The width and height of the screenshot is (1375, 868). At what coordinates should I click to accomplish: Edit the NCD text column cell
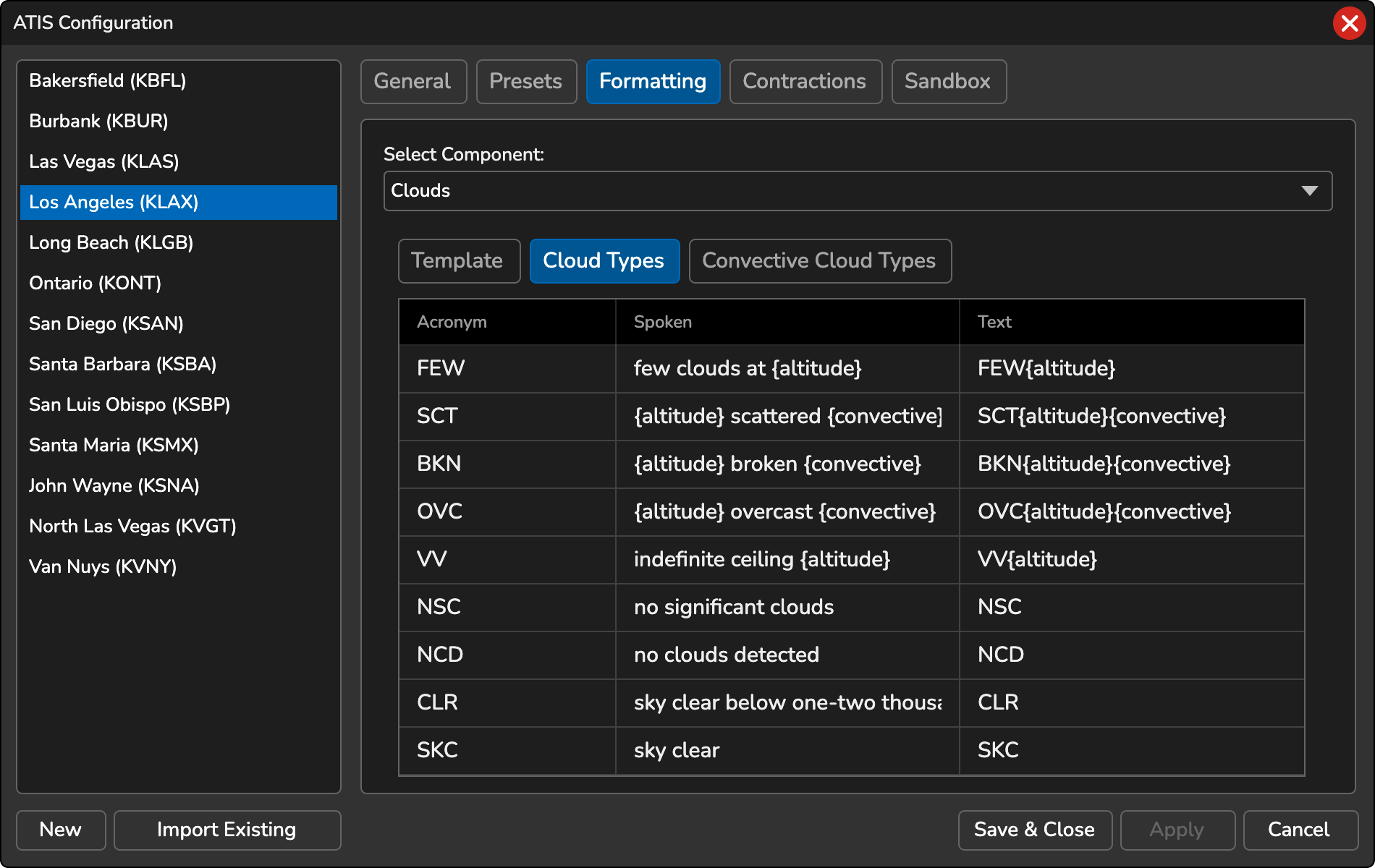(x=1132, y=655)
